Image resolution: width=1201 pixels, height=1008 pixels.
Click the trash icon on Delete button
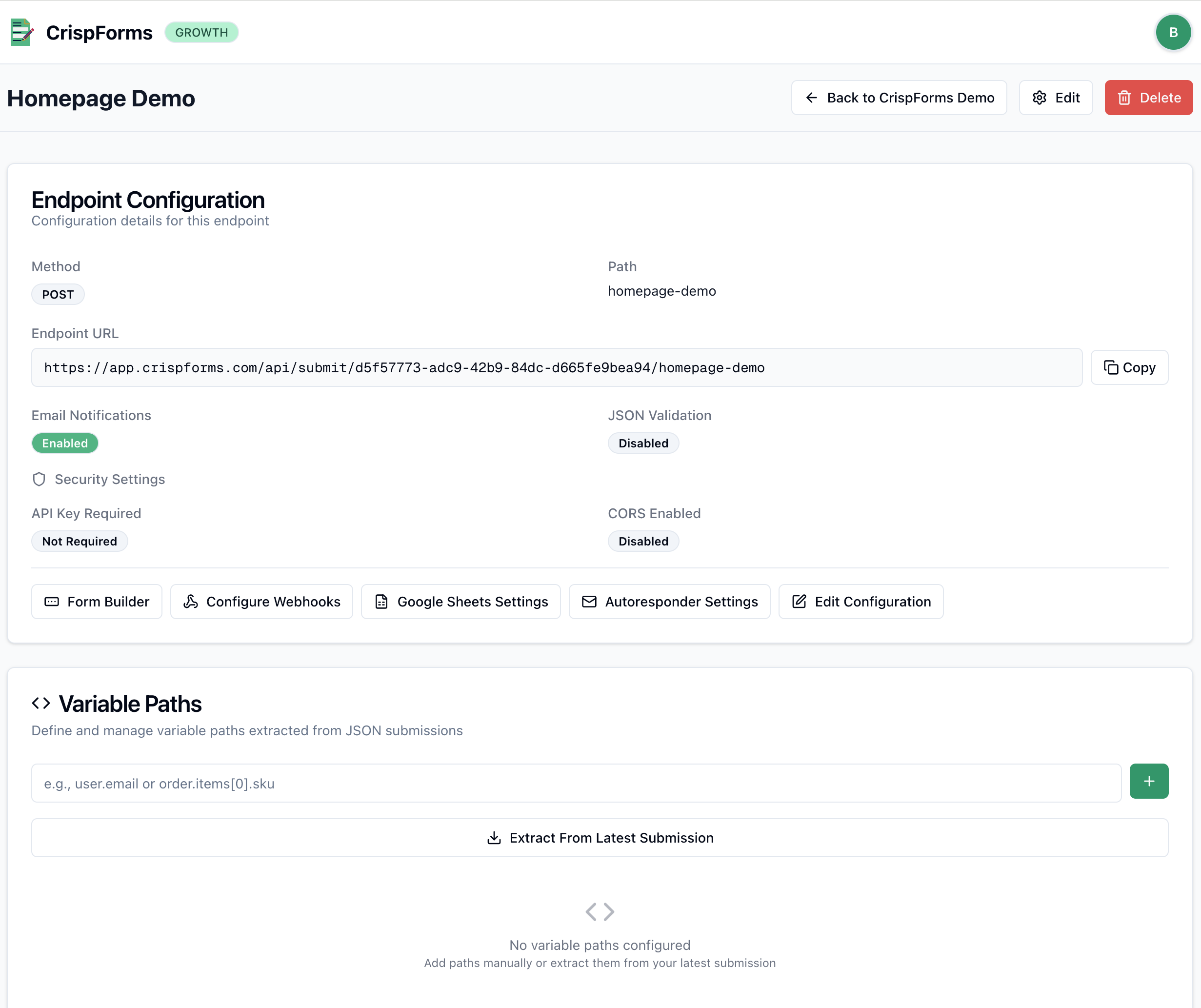[x=1124, y=98]
